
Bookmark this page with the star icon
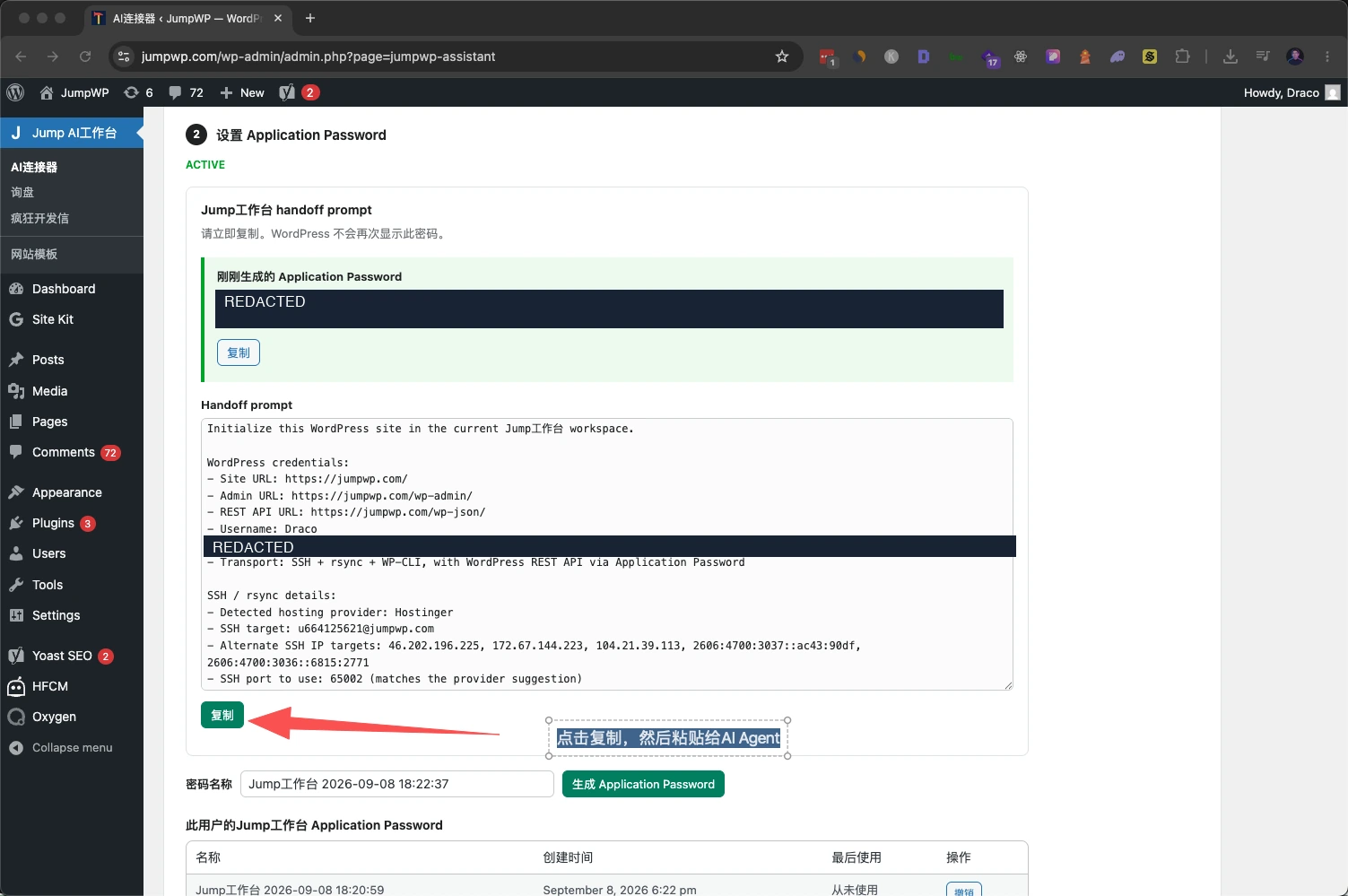tap(782, 57)
